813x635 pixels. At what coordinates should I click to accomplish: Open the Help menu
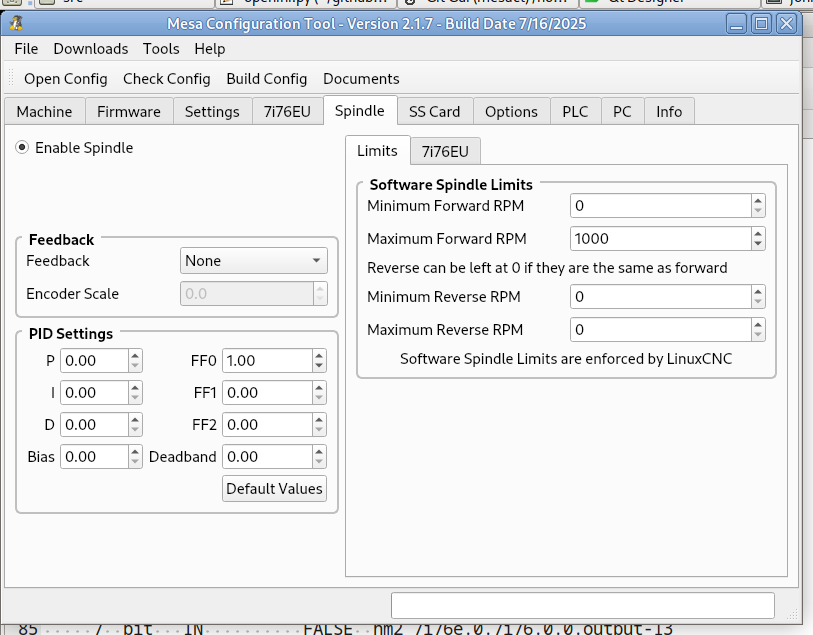[210, 49]
